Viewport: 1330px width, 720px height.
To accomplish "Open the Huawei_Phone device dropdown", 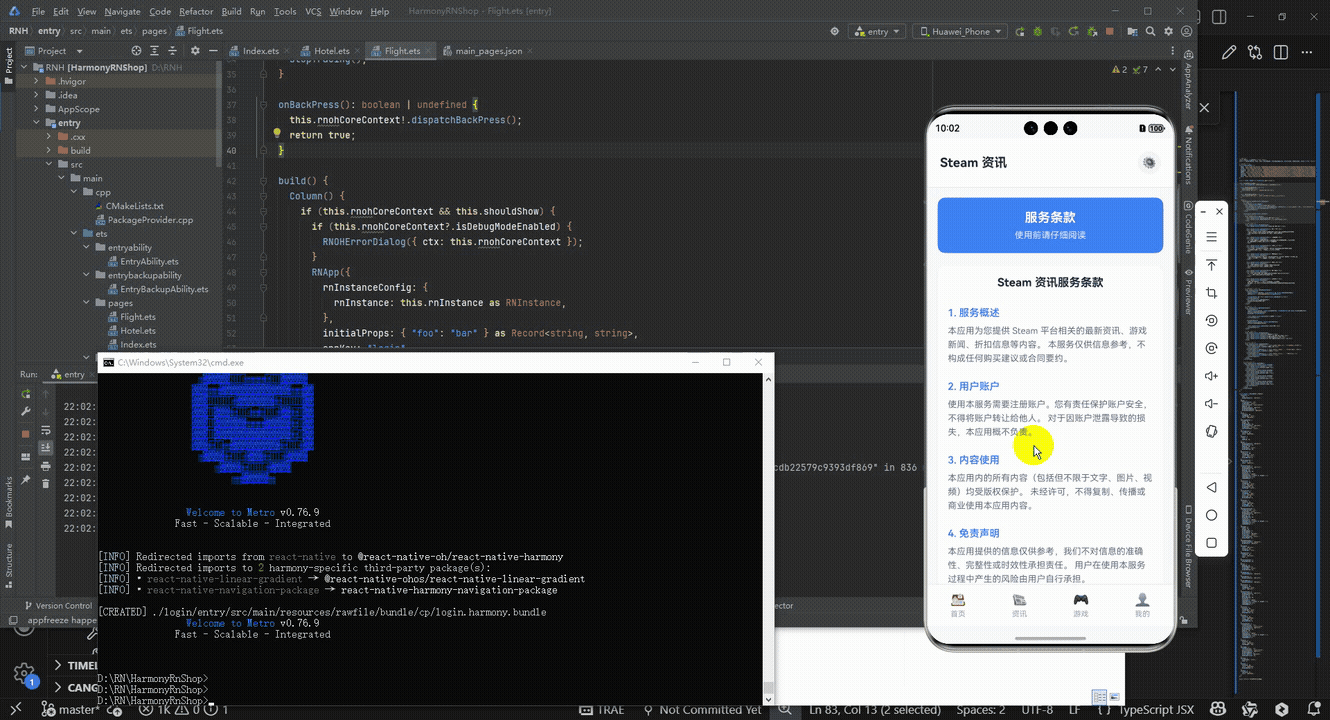I will click(960, 32).
